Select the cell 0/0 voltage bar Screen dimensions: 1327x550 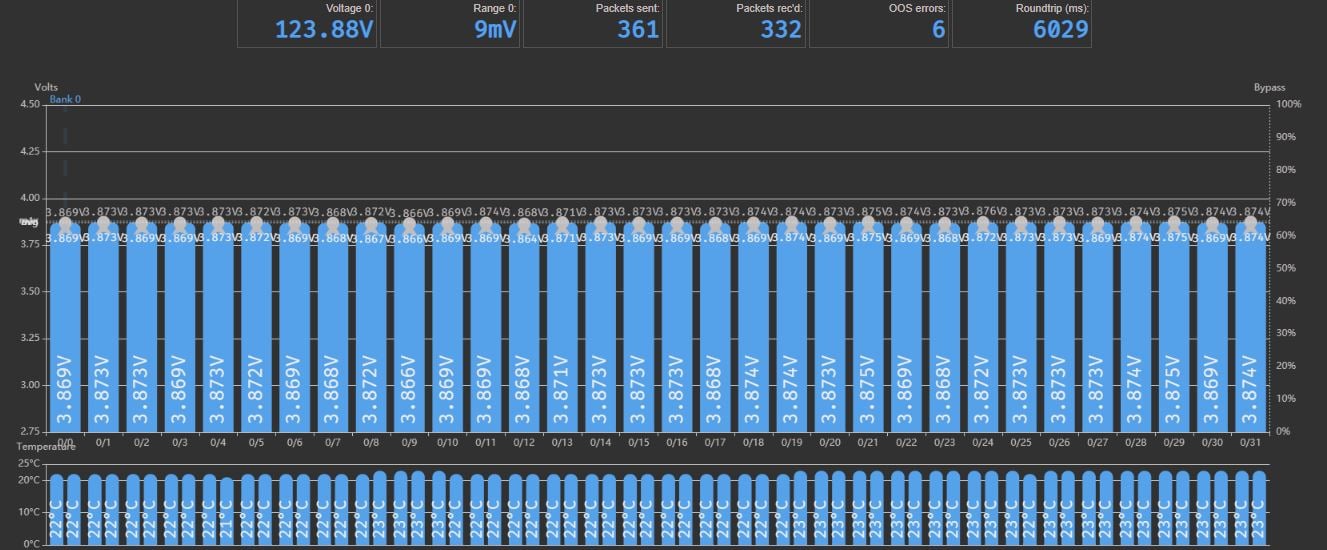click(65, 328)
